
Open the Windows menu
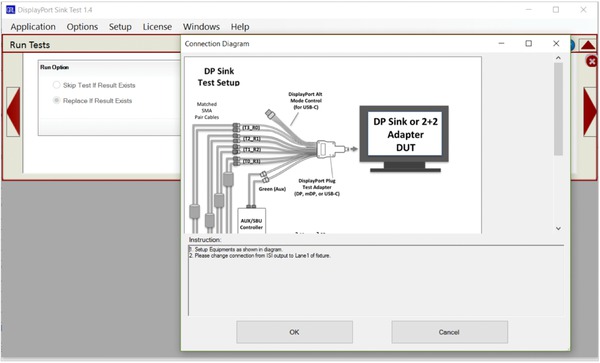201,27
